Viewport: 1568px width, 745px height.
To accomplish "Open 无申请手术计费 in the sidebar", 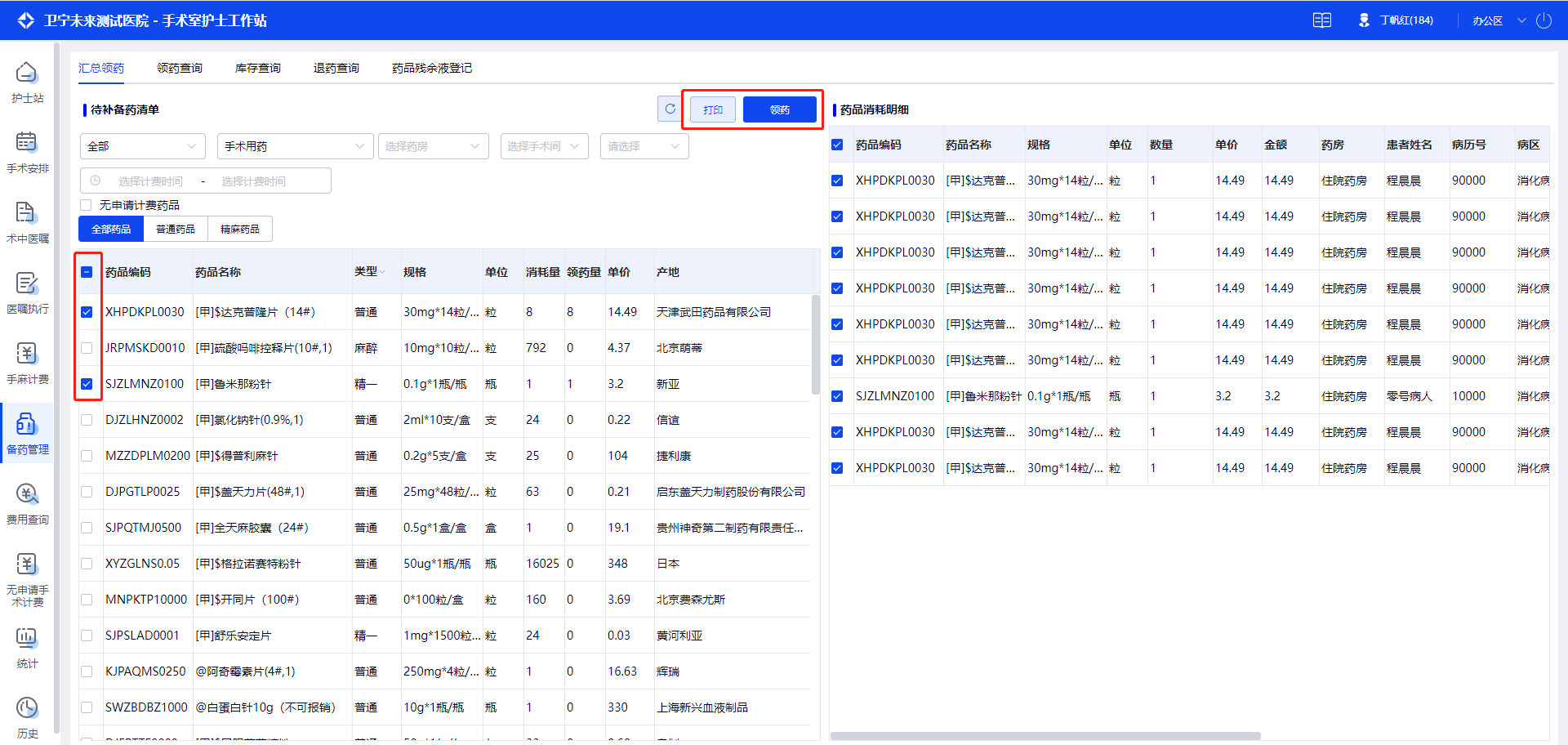I will [27, 579].
